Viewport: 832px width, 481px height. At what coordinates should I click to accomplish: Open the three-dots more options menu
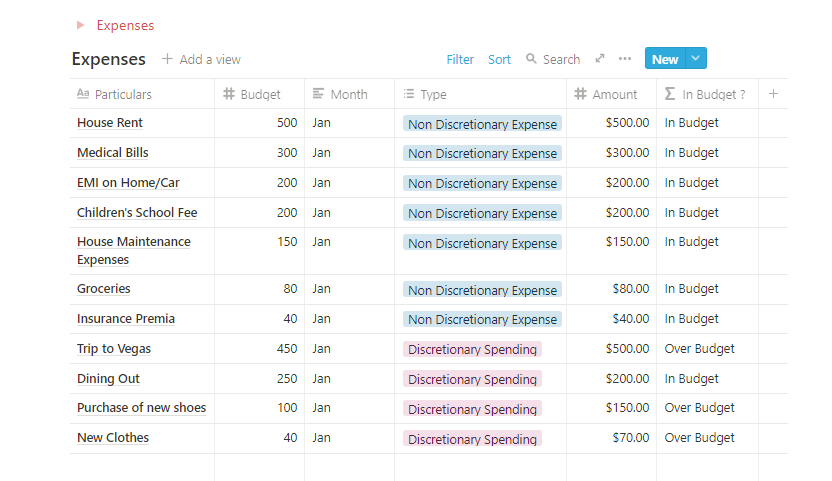coord(625,59)
